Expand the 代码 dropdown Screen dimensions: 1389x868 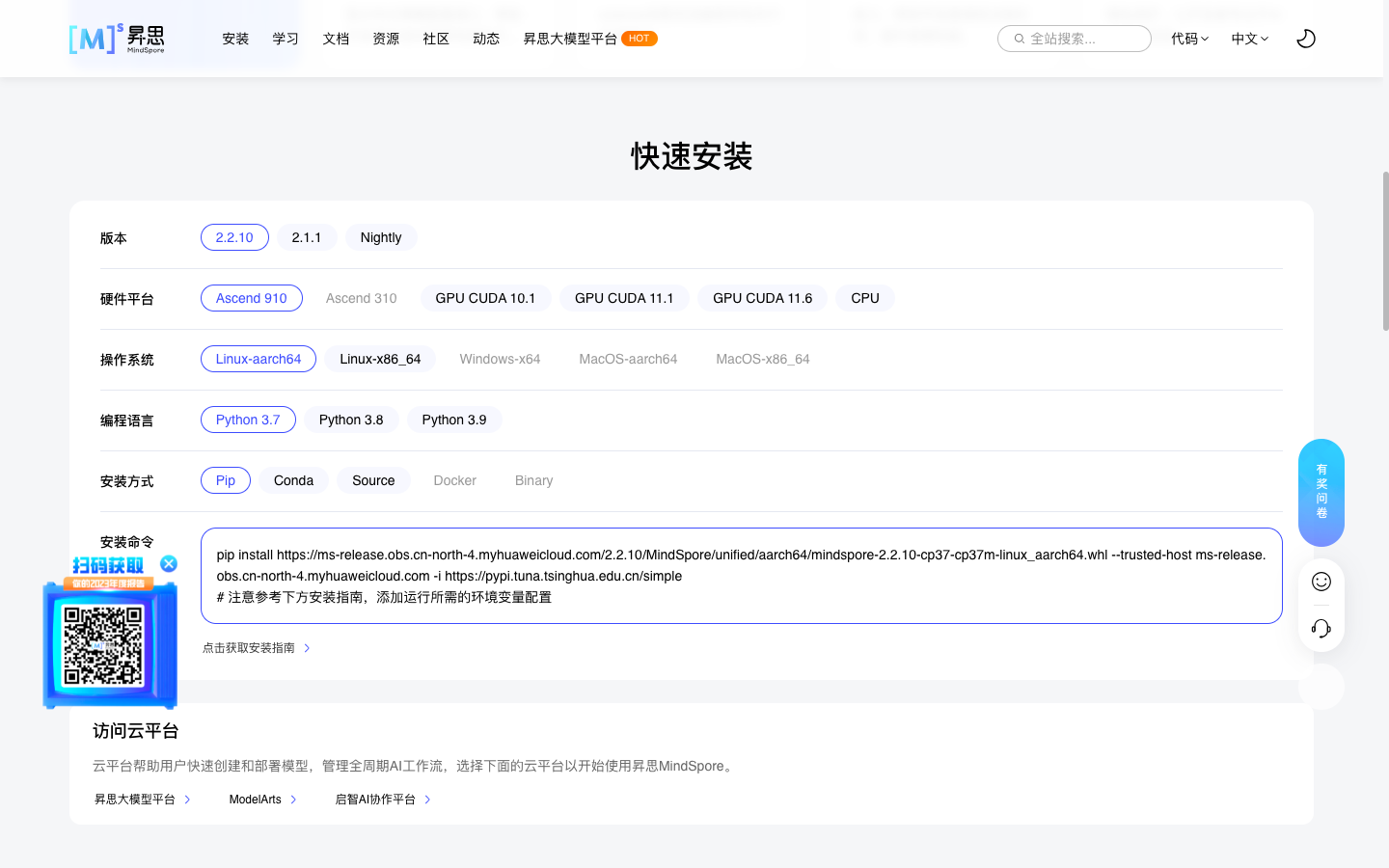[1189, 39]
